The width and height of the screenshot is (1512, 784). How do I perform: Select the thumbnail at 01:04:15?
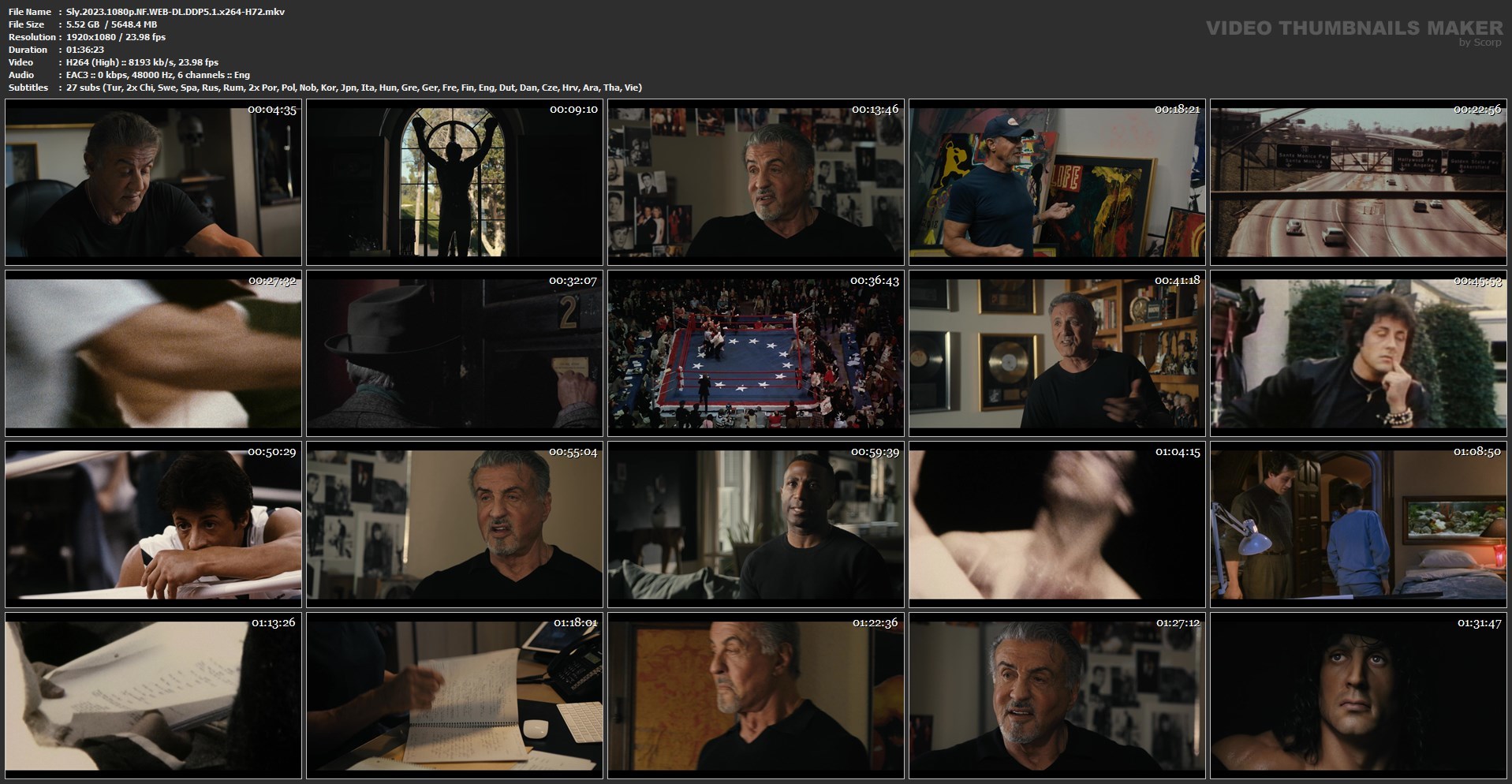pyautogui.click(x=1057, y=525)
